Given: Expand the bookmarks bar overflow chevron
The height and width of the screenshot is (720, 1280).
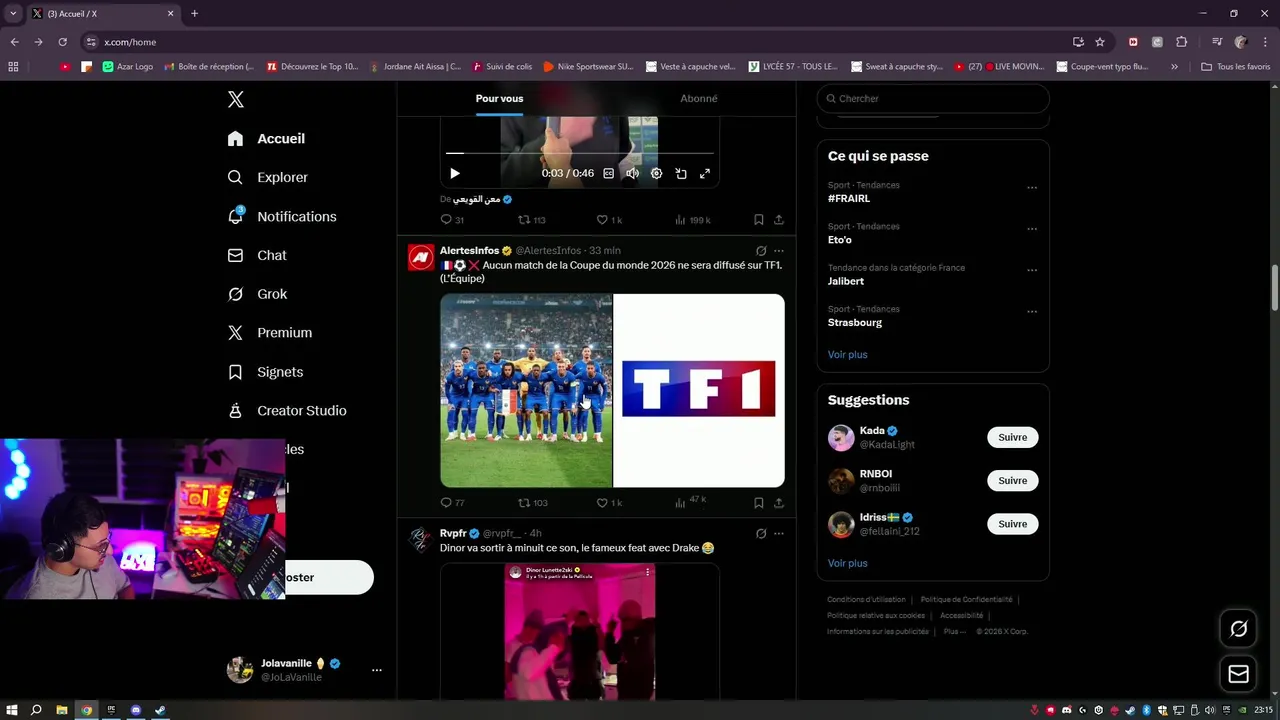Looking at the screenshot, I should tap(1174, 67).
